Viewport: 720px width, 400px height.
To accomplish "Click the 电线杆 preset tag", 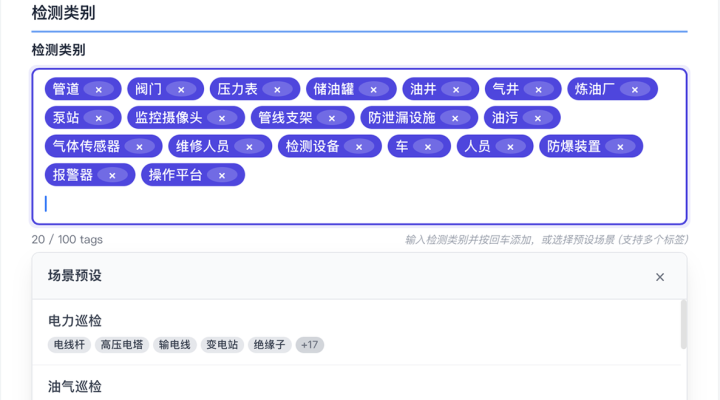I will pos(69,345).
